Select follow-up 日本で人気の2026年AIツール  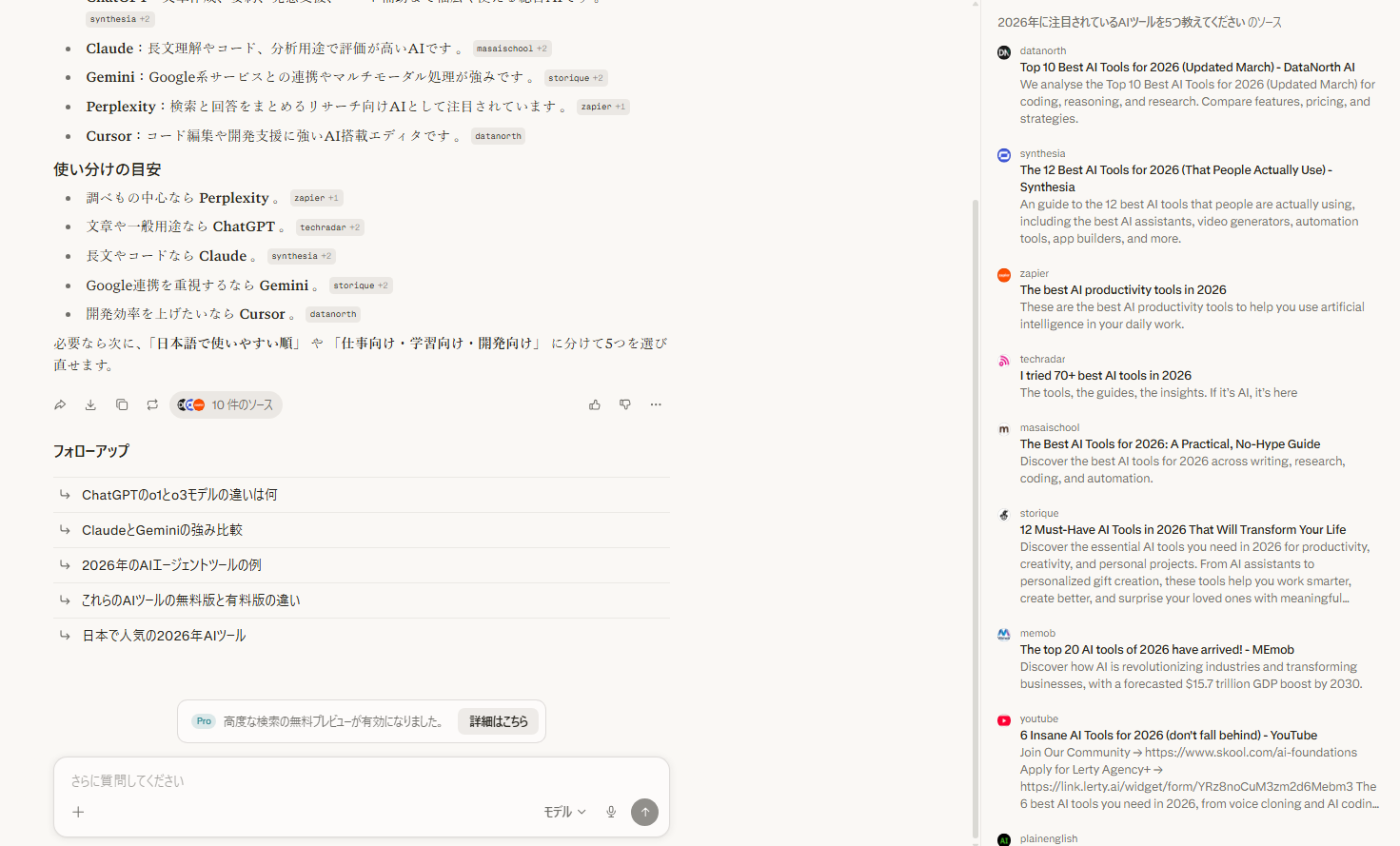362,636
